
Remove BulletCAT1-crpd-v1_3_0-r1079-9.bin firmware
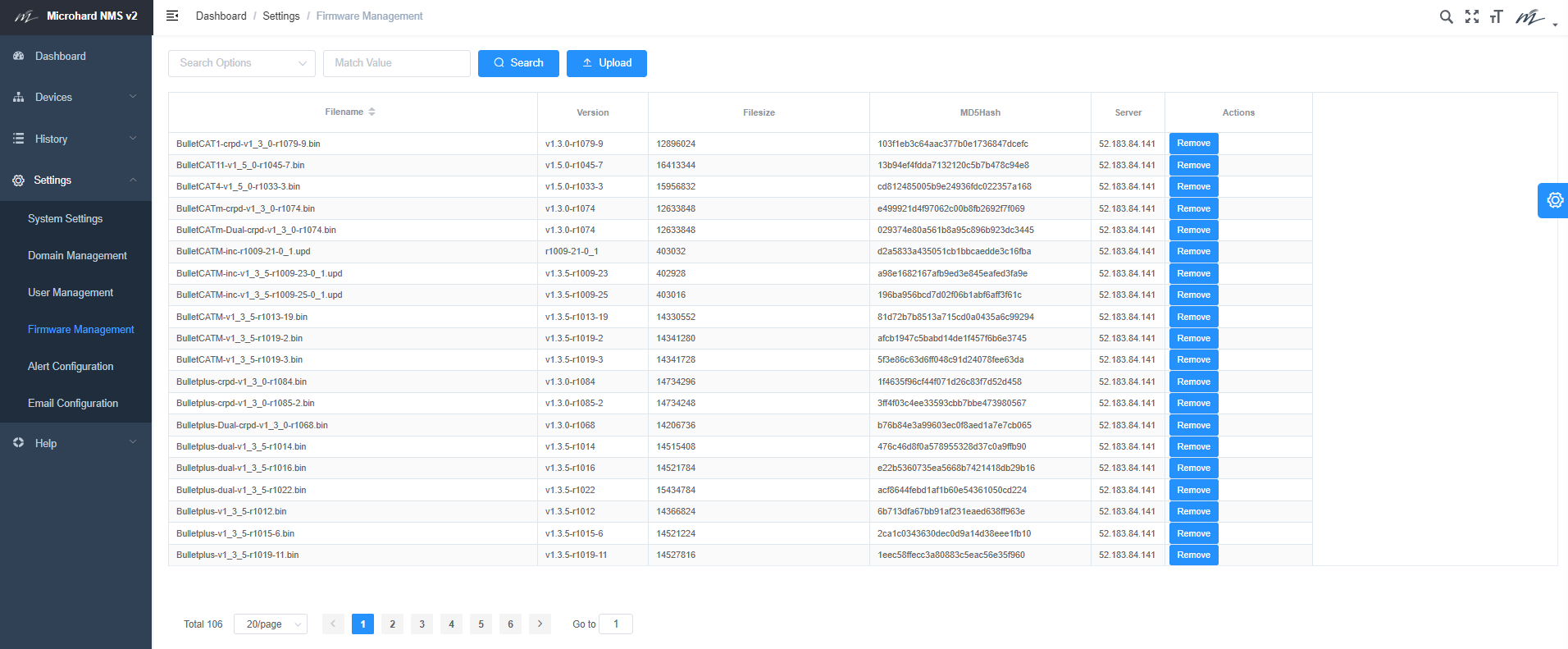coord(1193,144)
